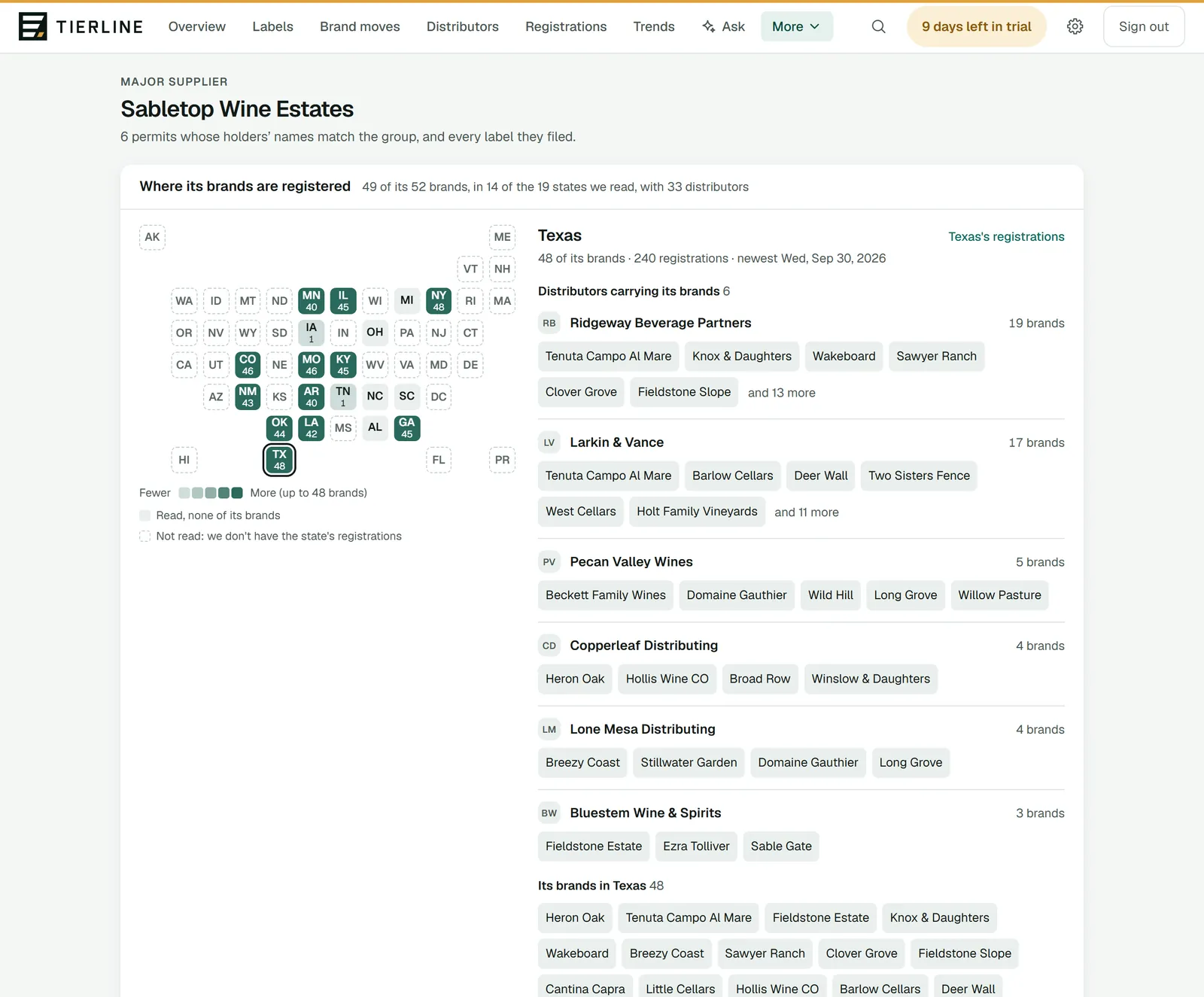Image resolution: width=1204 pixels, height=997 pixels.
Task: Open the Distributors page
Action: pyautogui.click(x=463, y=26)
